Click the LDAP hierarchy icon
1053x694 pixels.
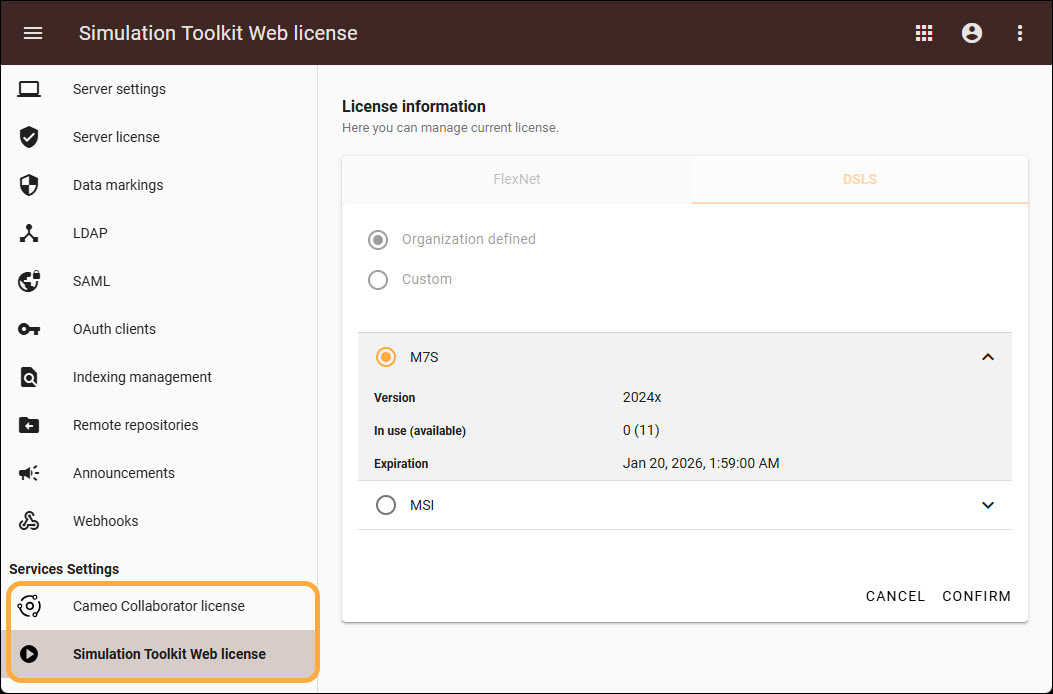click(29, 233)
